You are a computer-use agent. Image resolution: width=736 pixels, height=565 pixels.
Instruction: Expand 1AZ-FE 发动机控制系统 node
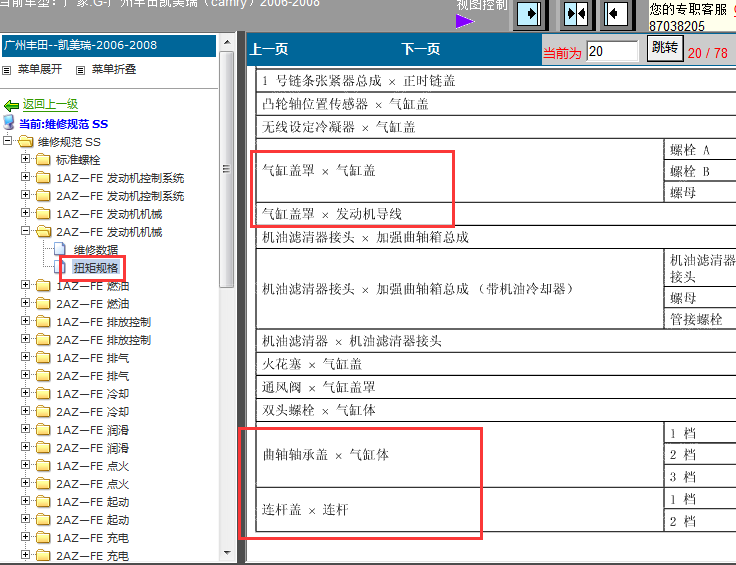coord(25,177)
